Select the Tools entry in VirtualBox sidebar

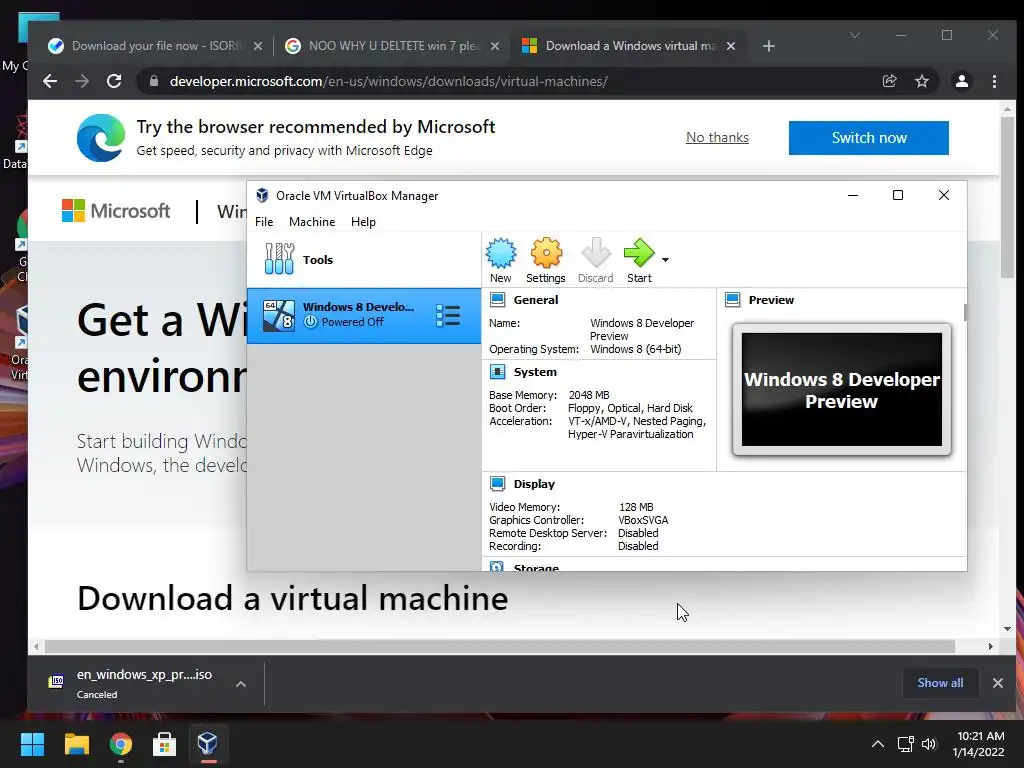pos(364,260)
